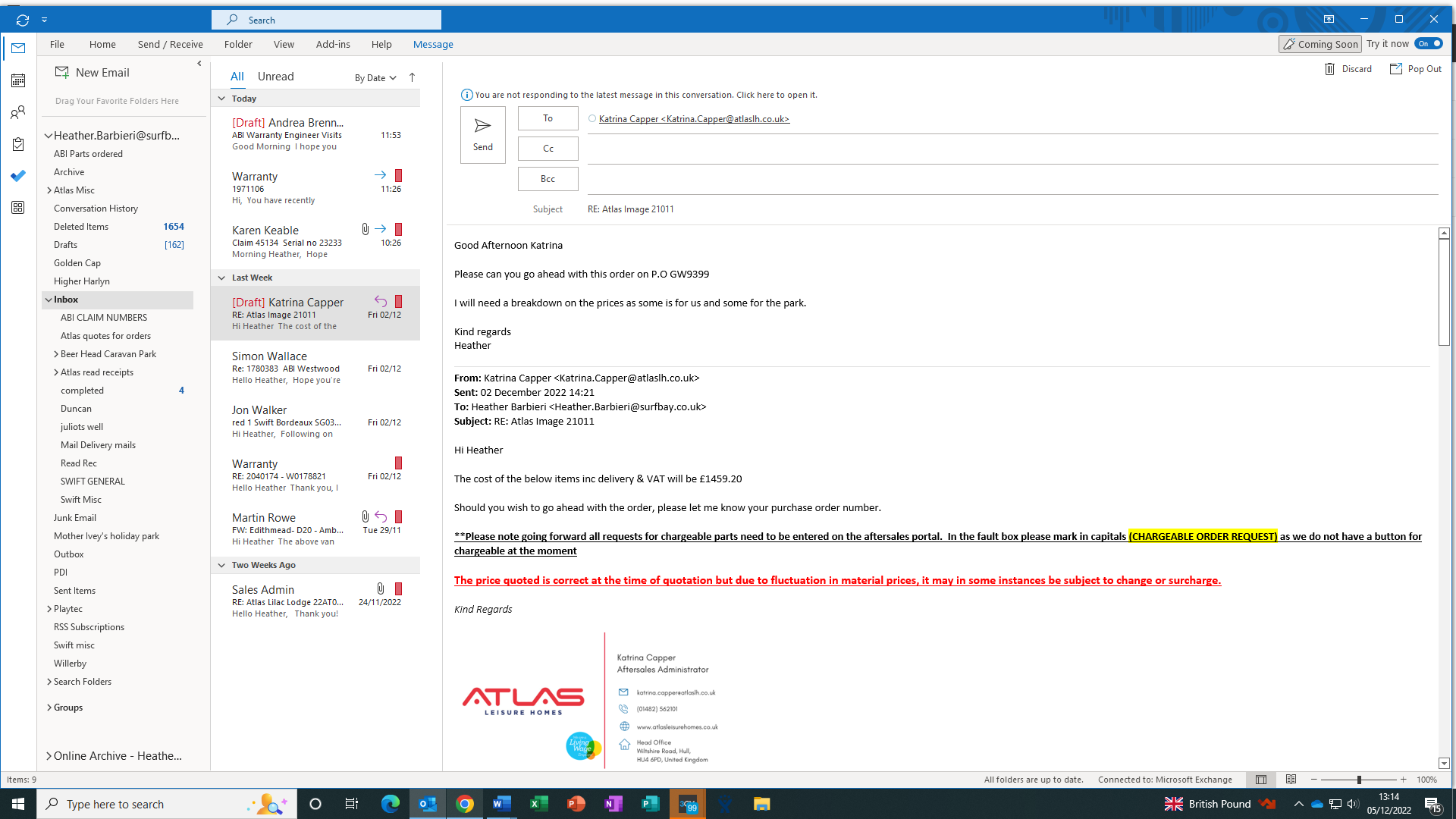Collapse the Last Week group
This screenshot has height=819, width=1456.
[x=221, y=278]
